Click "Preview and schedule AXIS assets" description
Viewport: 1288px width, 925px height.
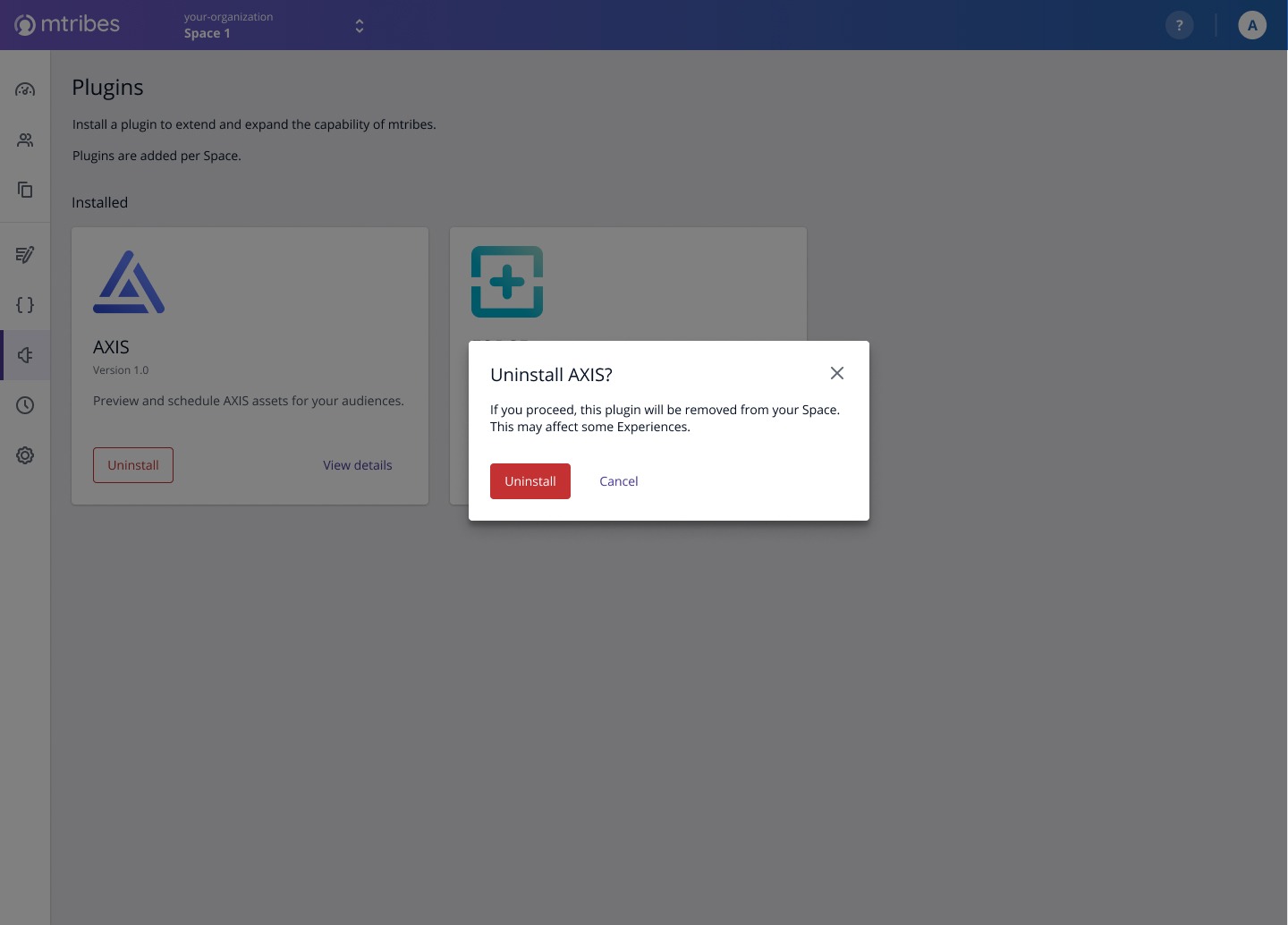[249, 401]
